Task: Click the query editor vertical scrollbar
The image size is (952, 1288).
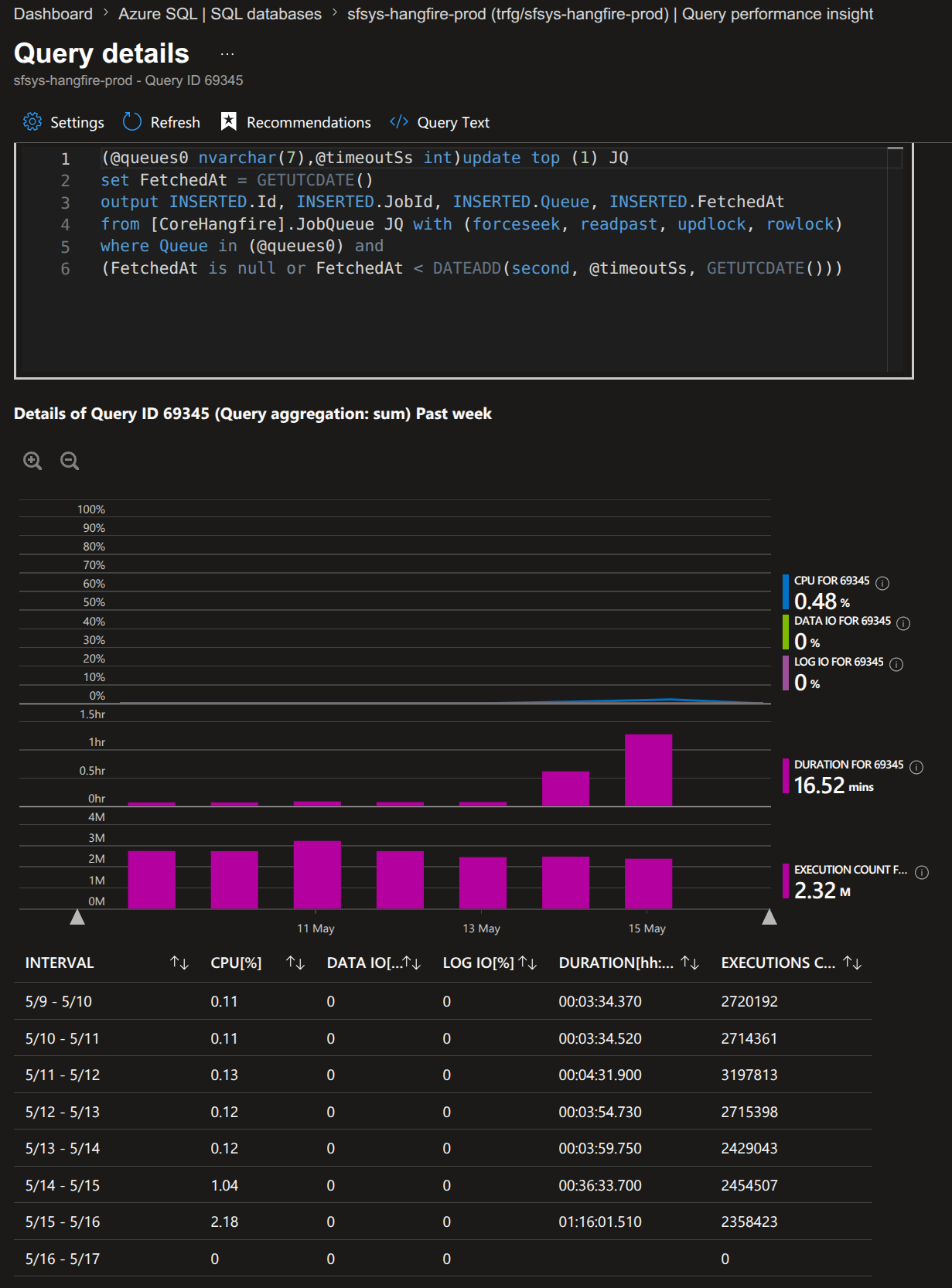Action: (x=896, y=260)
